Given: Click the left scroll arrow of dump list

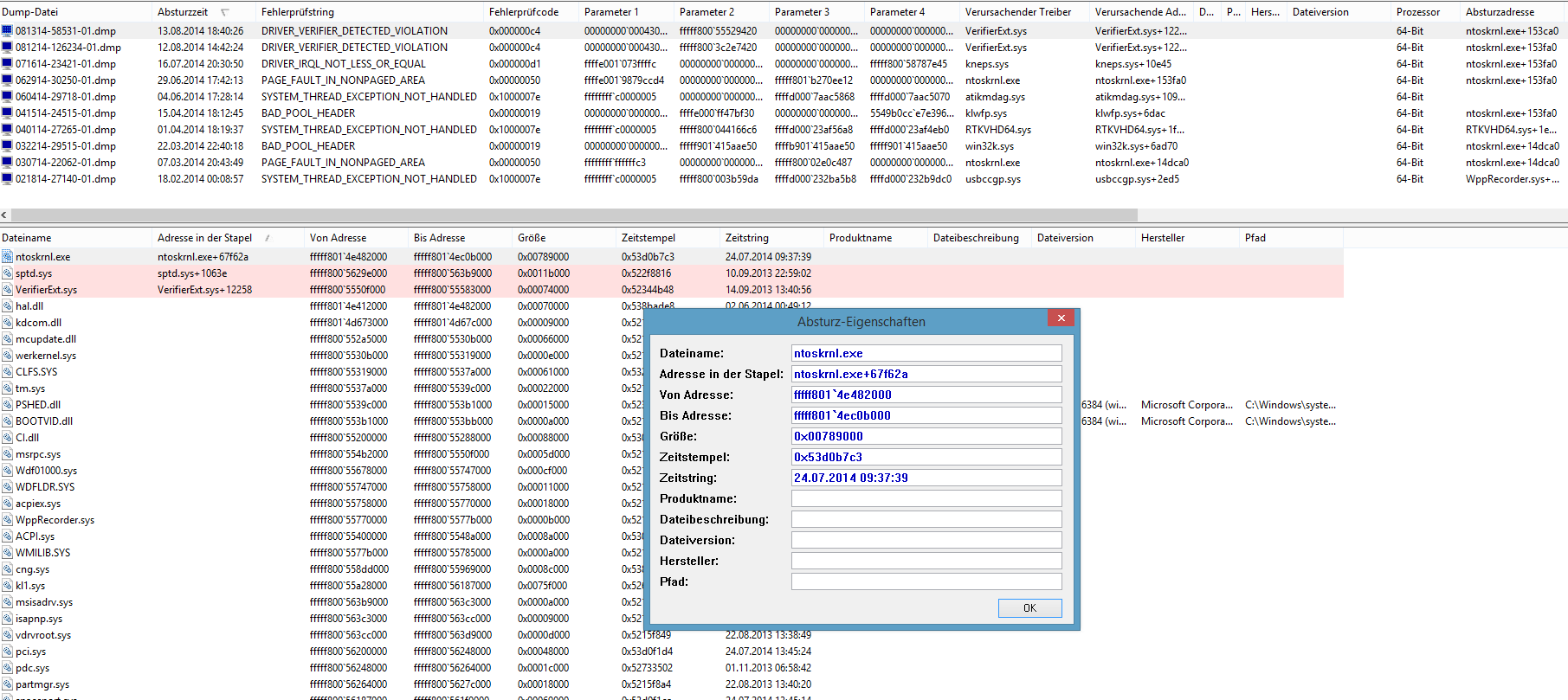Looking at the screenshot, I should (4, 215).
